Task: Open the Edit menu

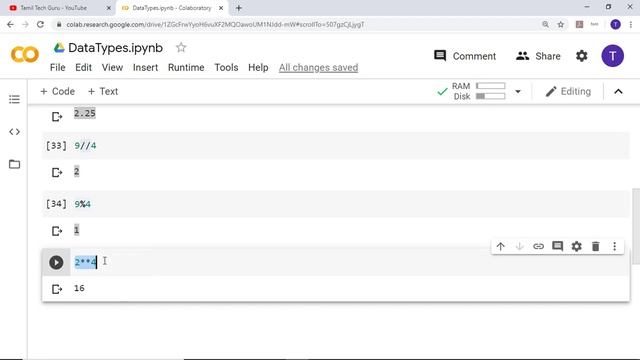Action: tap(83, 67)
